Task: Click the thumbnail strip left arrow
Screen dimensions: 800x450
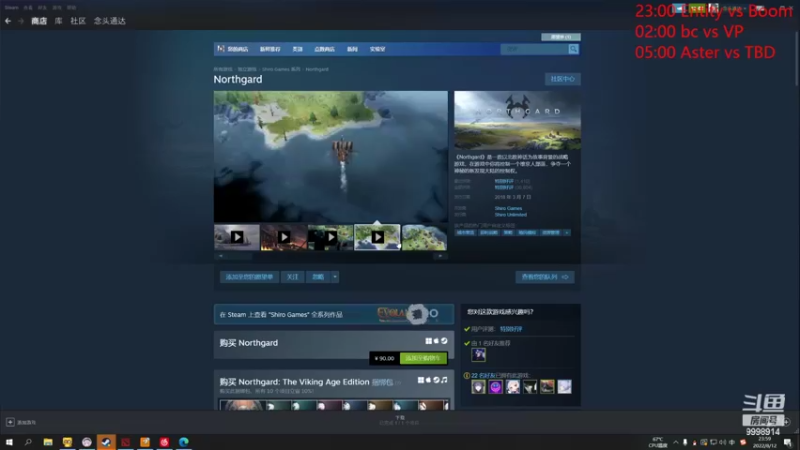Action: [220, 256]
